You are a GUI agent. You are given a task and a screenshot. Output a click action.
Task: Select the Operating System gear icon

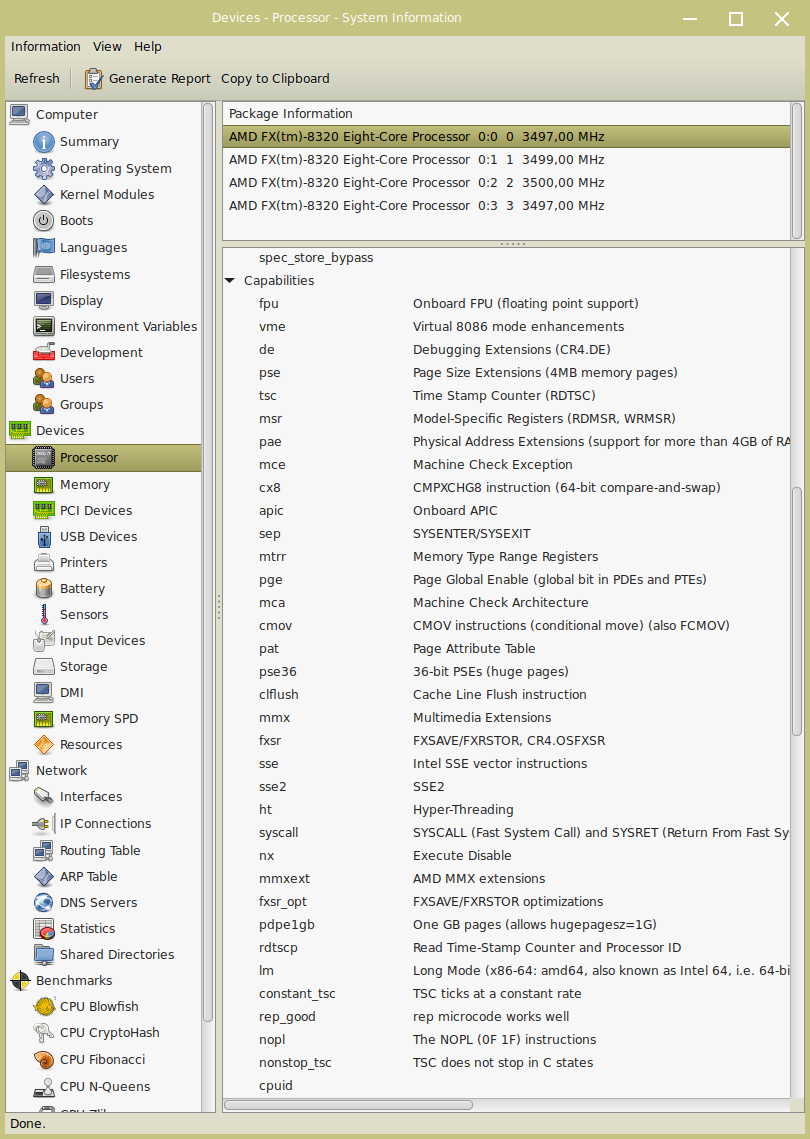click(44, 169)
